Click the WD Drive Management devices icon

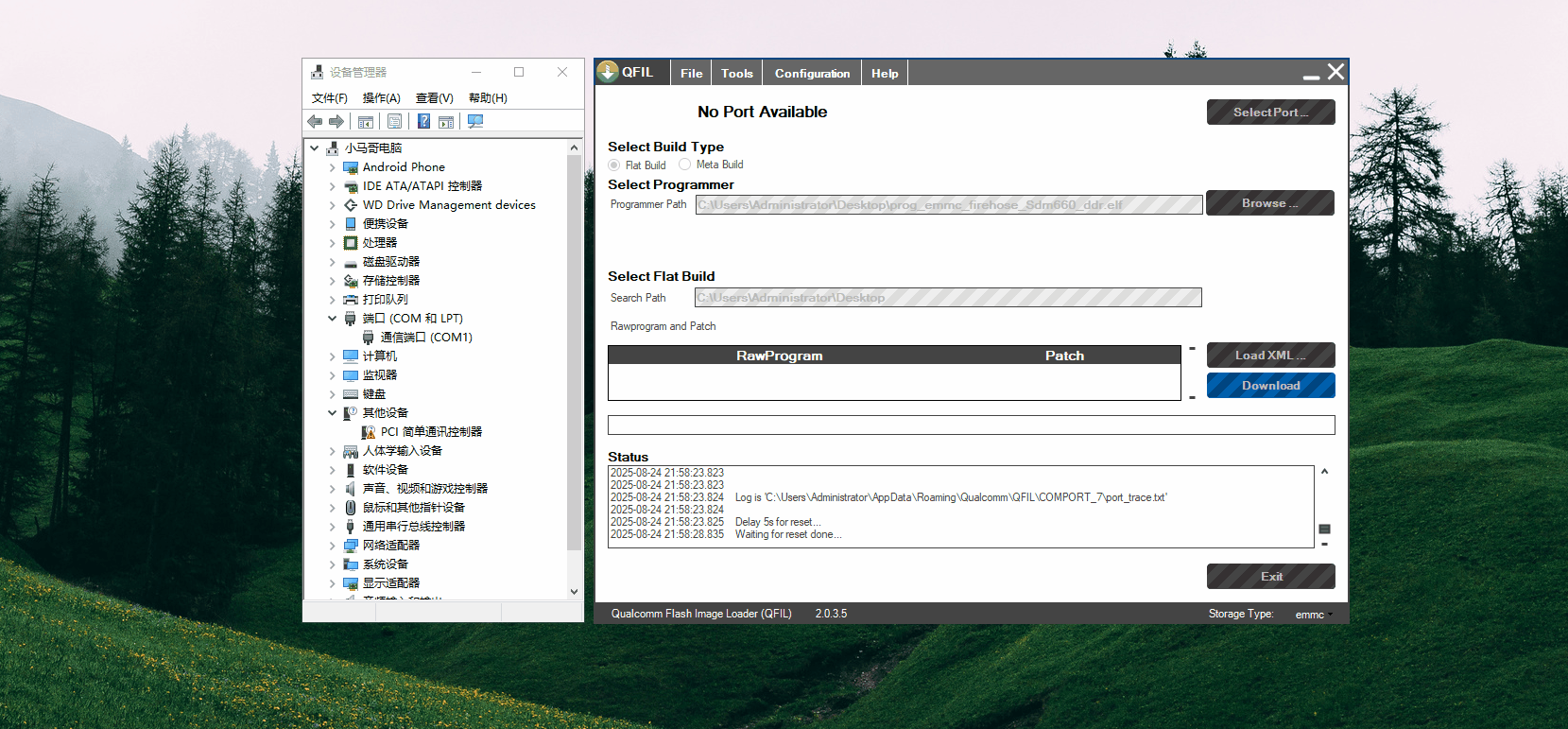pos(351,205)
